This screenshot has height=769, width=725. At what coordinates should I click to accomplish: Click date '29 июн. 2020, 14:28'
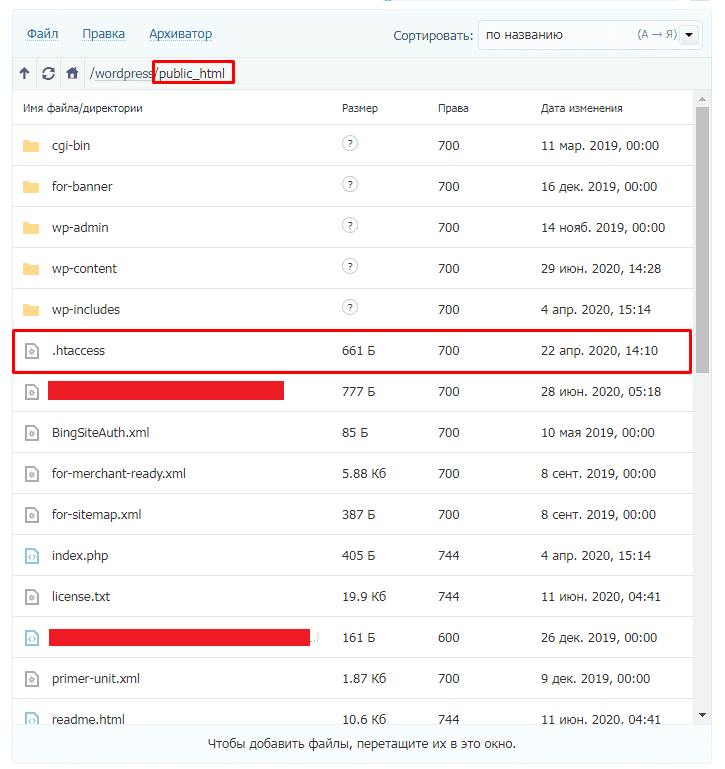(601, 269)
